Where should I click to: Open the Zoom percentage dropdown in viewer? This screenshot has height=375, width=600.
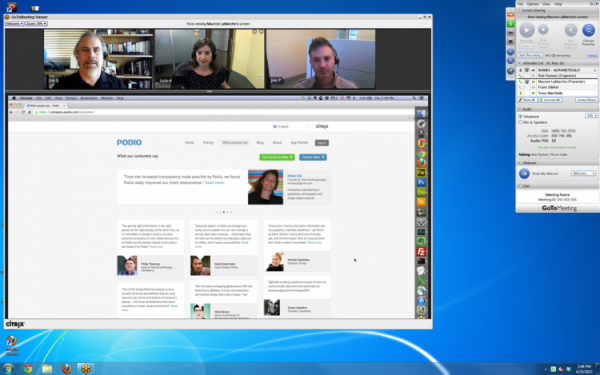36,24
